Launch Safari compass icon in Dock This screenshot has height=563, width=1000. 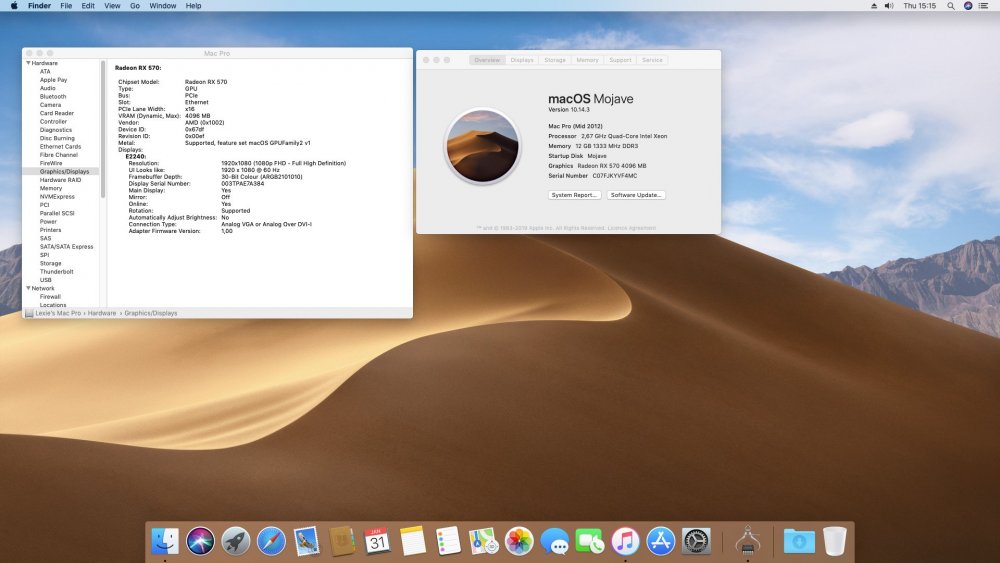coord(271,541)
